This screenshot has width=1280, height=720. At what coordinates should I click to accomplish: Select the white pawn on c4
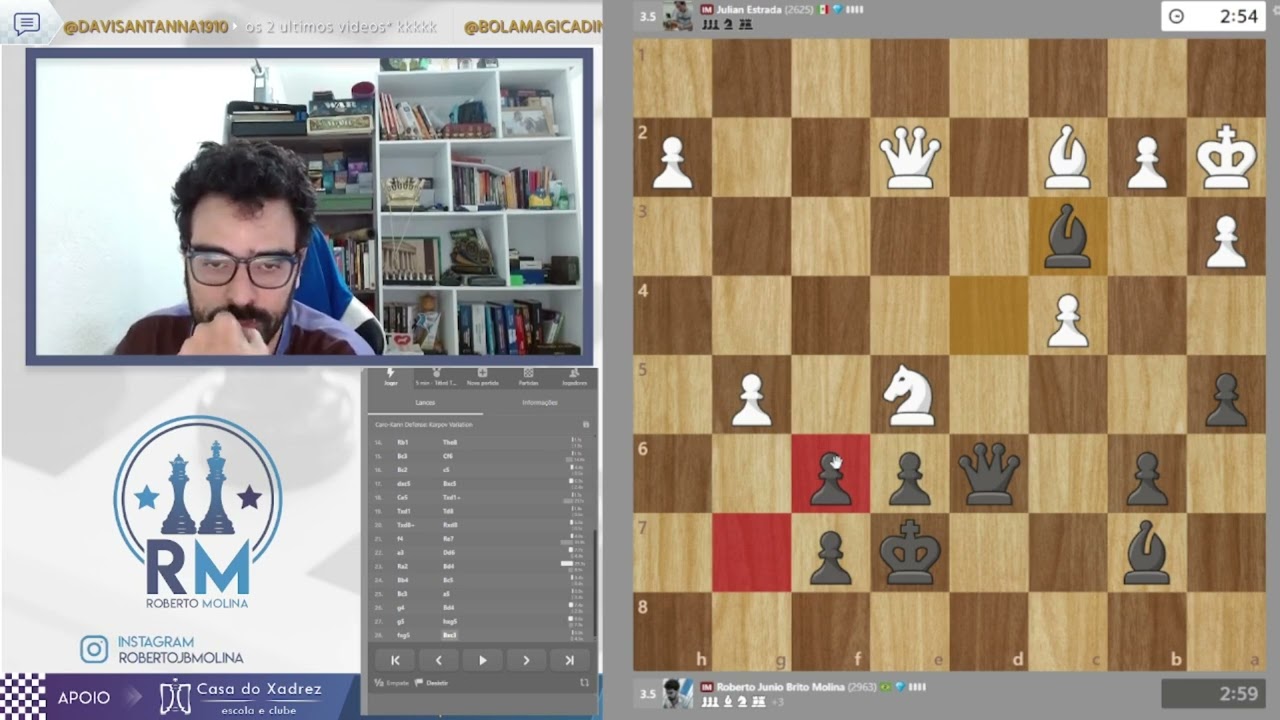pos(1067,320)
